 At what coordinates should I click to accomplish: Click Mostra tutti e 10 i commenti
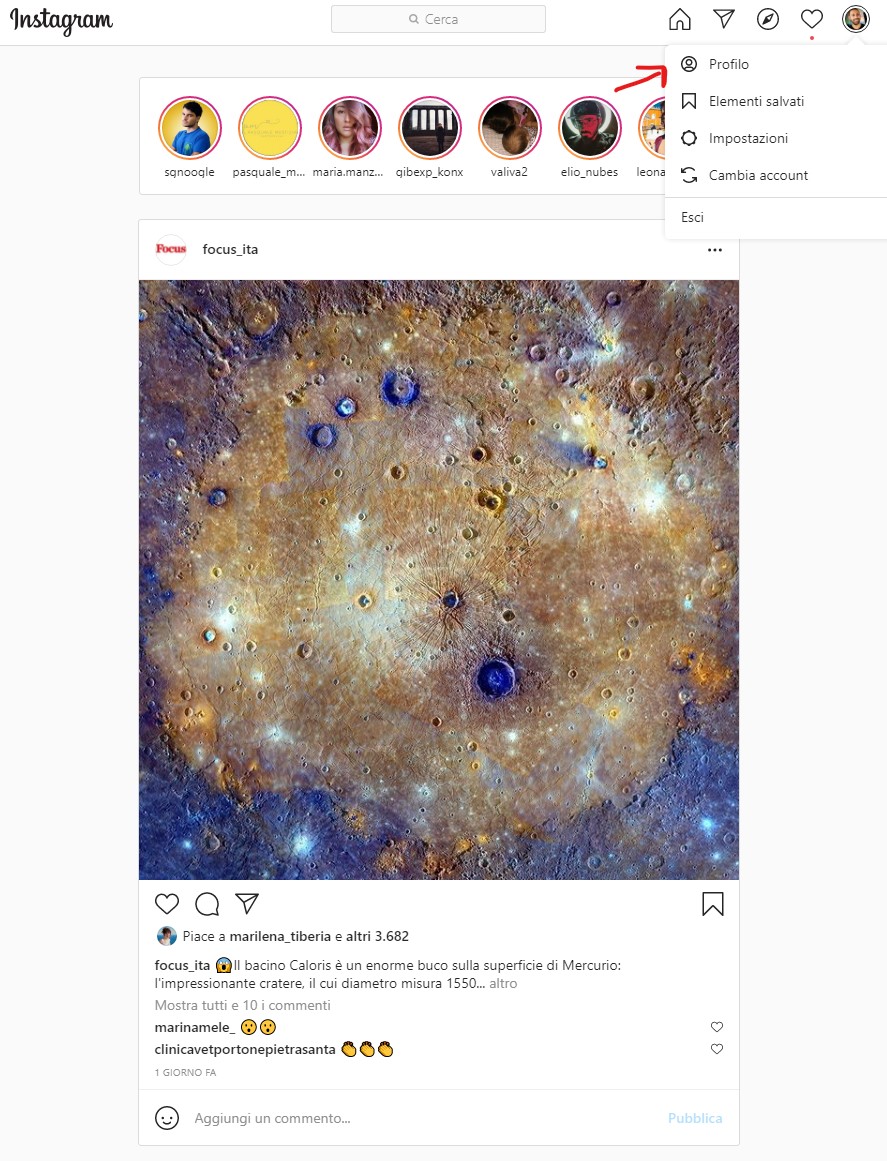(x=242, y=1006)
